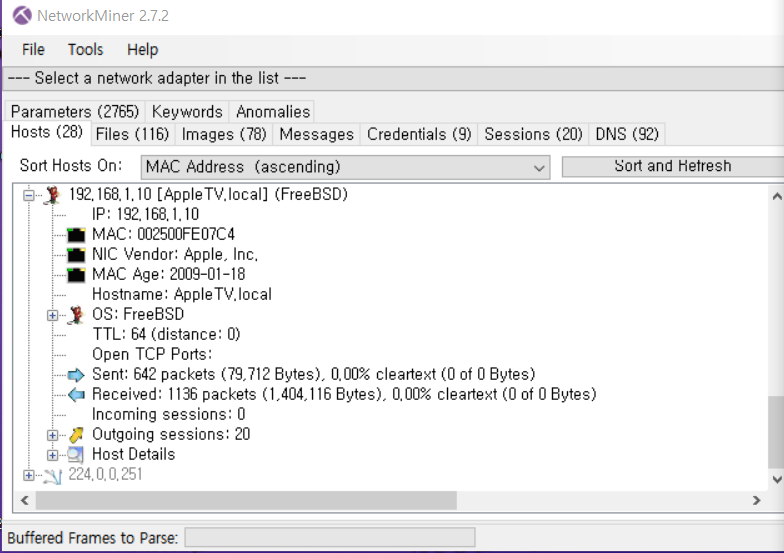Switch to the Images (78) tab
Viewport: 784px width, 553px height.
coord(224,134)
